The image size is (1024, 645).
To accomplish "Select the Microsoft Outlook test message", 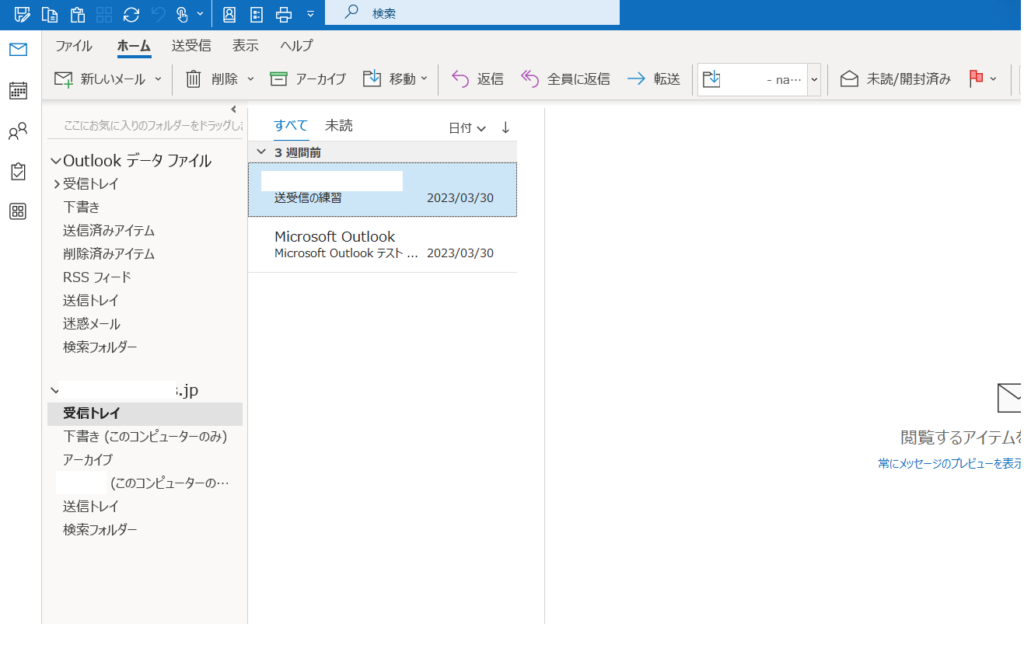I will (x=383, y=245).
